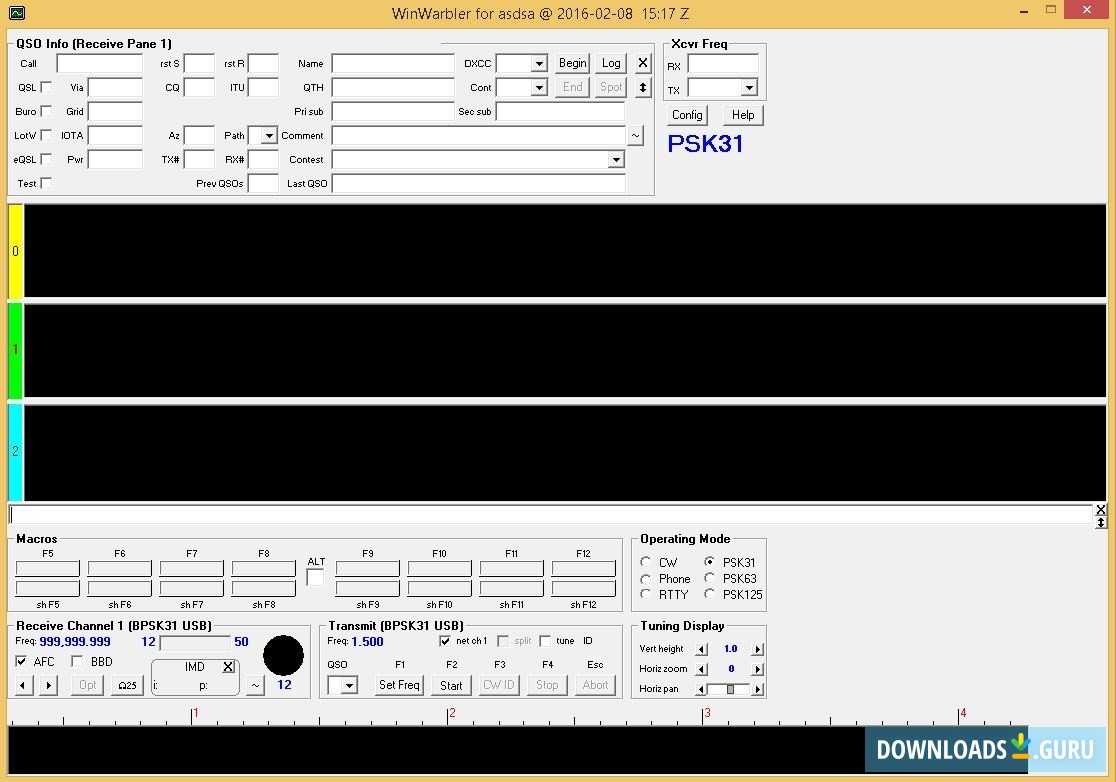This screenshot has height=782, width=1116.
Task: Select CW operating mode
Action: (x=646, y=561)
